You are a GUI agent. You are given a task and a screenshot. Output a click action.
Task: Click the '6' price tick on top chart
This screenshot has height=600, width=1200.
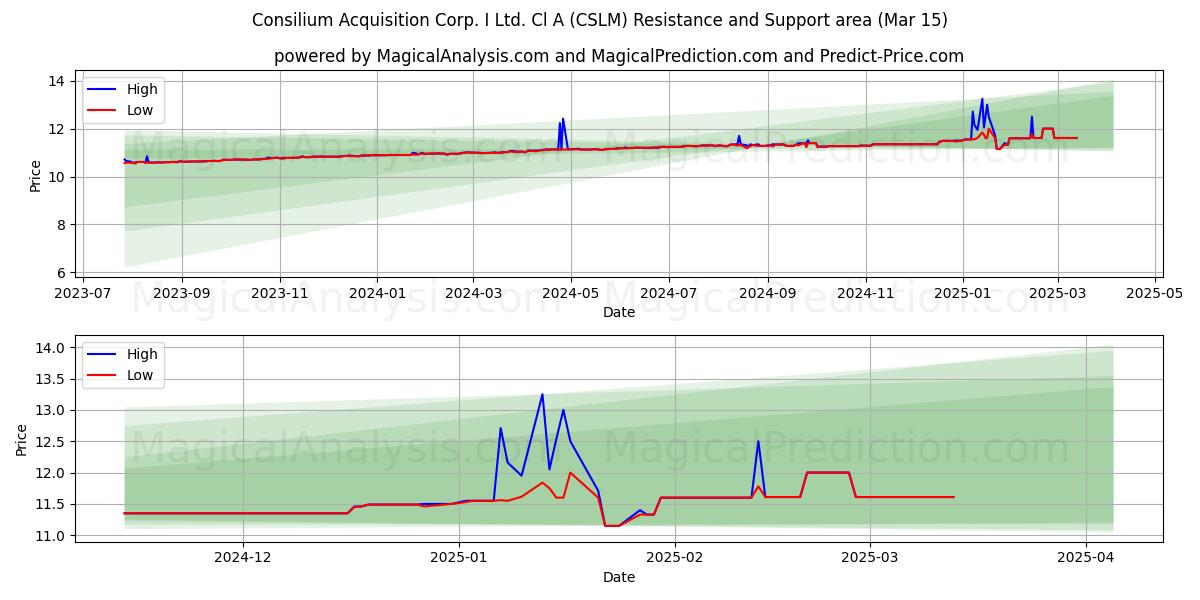[61, 273]
